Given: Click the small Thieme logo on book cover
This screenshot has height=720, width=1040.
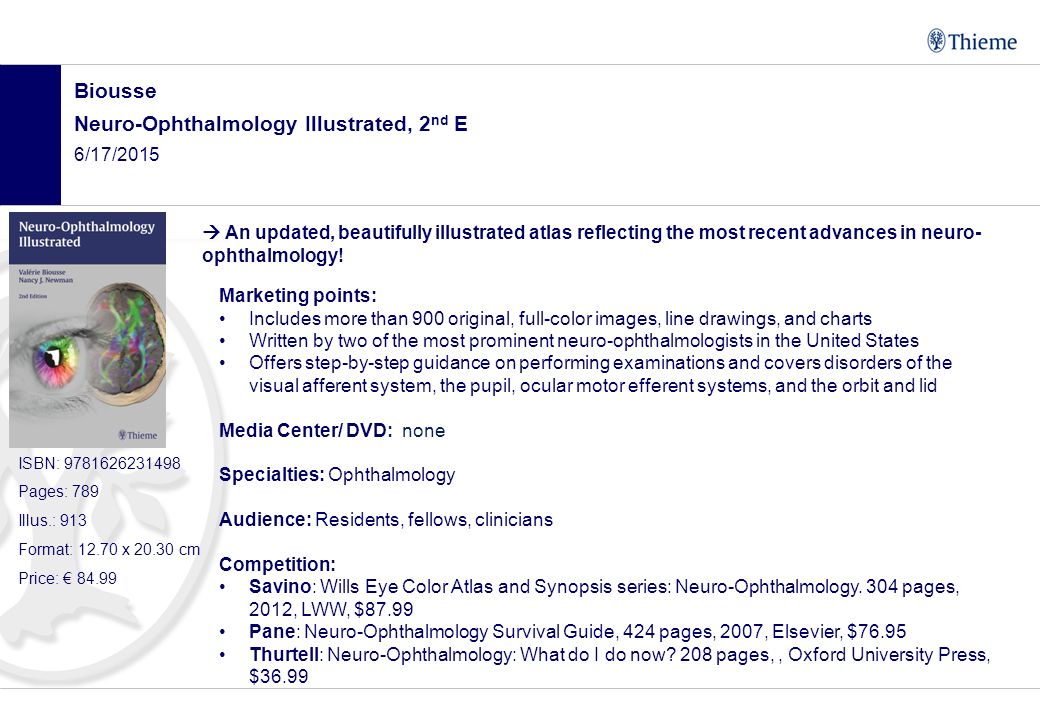Looking at the screenshot, I should 137,435.
